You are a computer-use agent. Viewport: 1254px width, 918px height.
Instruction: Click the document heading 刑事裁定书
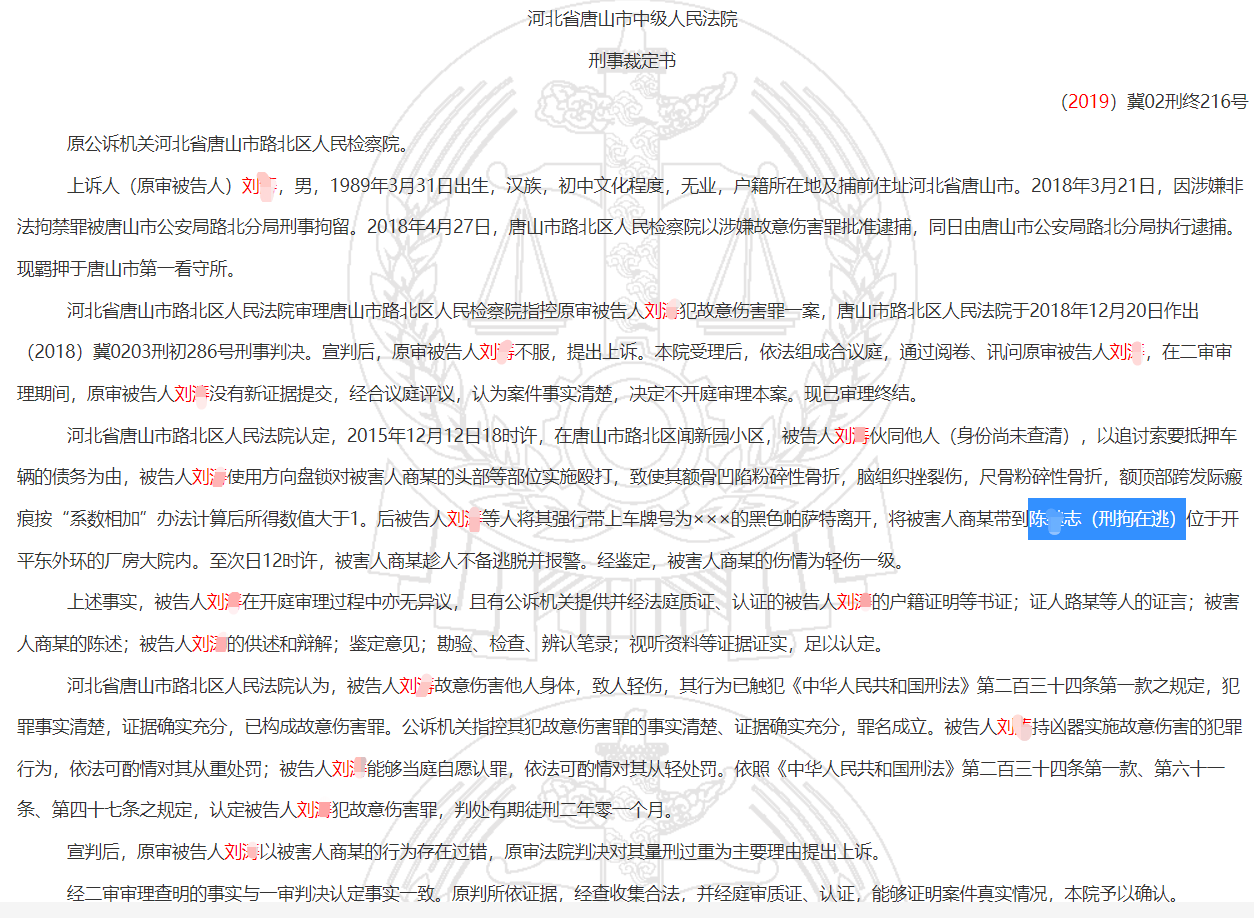click(x=627, y=60)
